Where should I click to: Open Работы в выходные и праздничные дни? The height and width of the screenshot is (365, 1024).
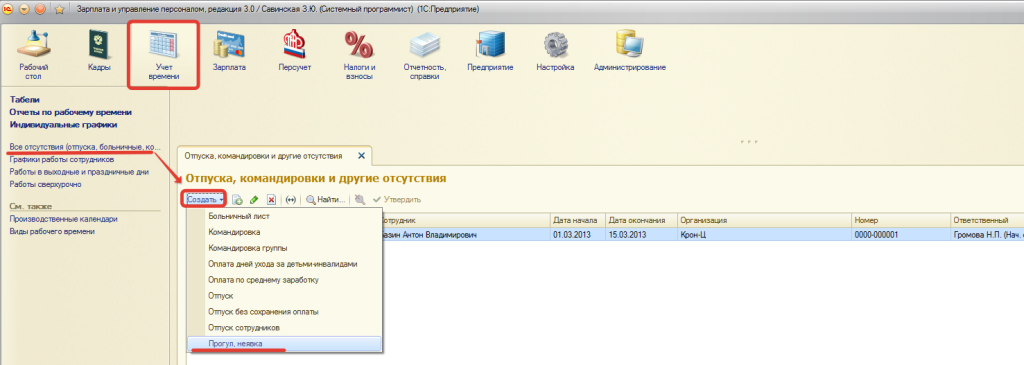pyautogui.click(x=79, y=172)
